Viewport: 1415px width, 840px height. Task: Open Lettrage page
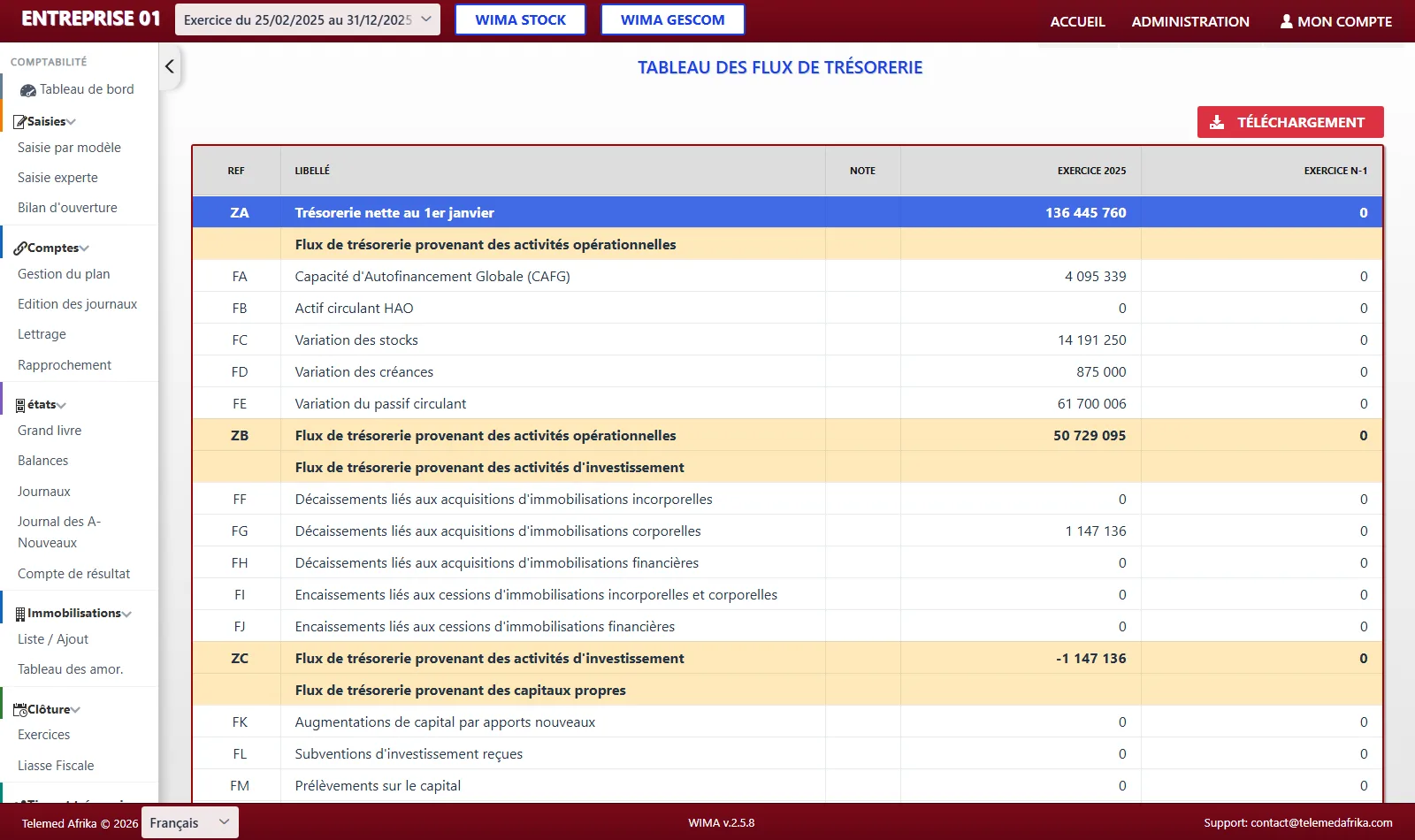pos(42,334)
